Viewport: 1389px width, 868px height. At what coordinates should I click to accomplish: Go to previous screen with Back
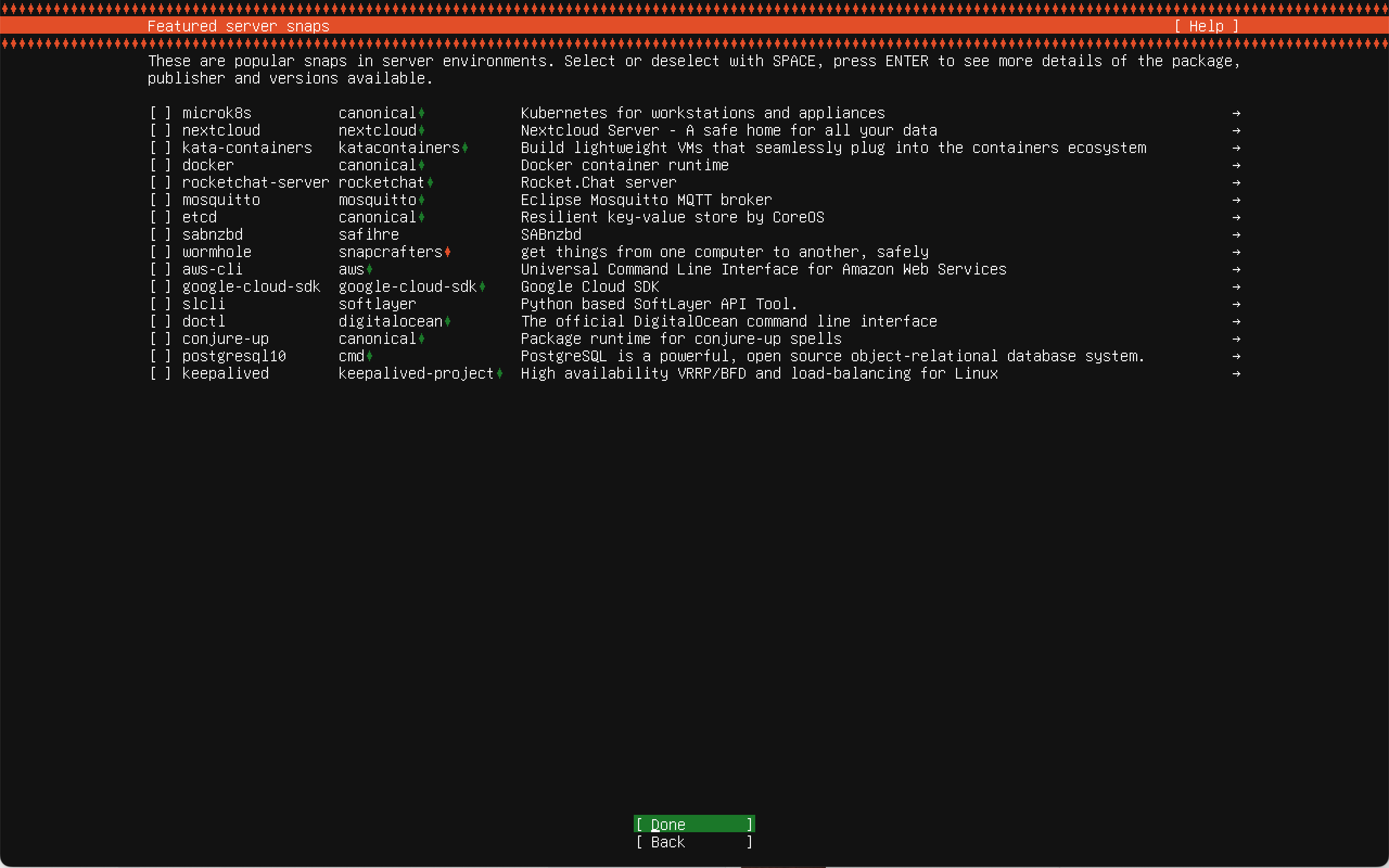click(x=694, y=842)
